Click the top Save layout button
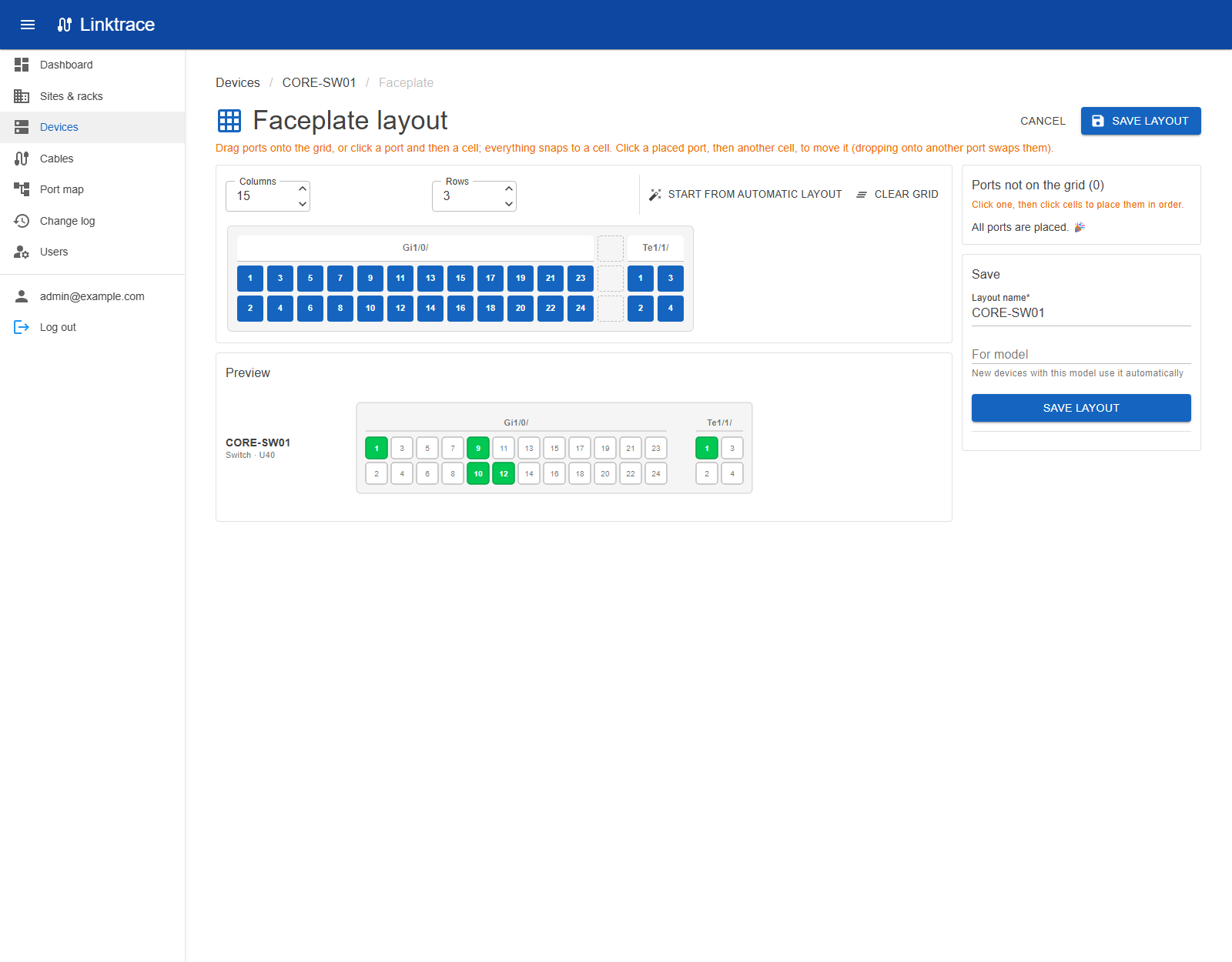 click(1140, 121)
